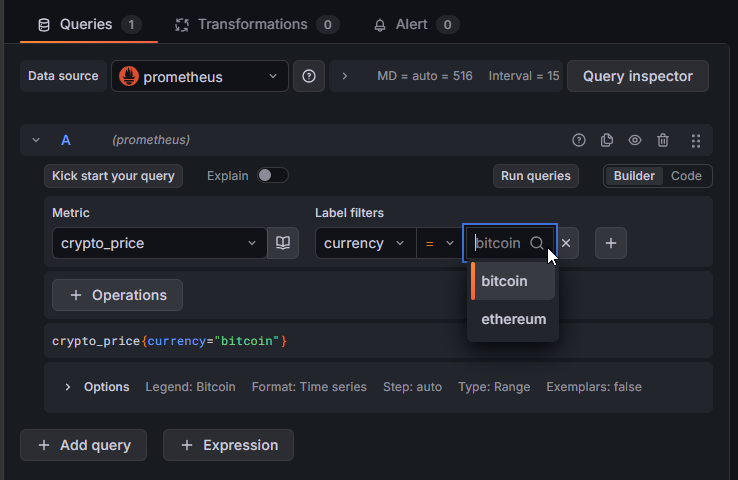Viewport: 738px width, 480px height.
Task: Delete query A using the trash icon
Action: click(663, 141)
